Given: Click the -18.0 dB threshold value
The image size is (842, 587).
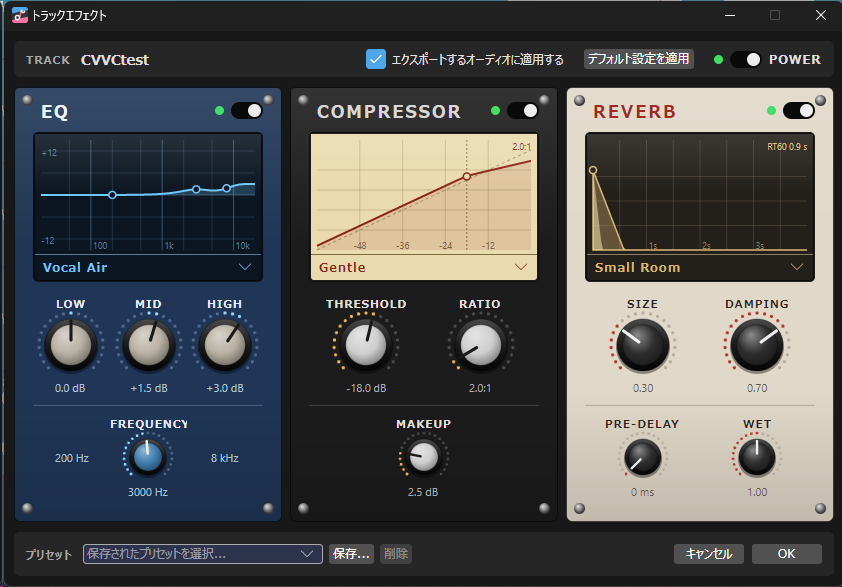Looking at the screenshot, I should 366,388.
